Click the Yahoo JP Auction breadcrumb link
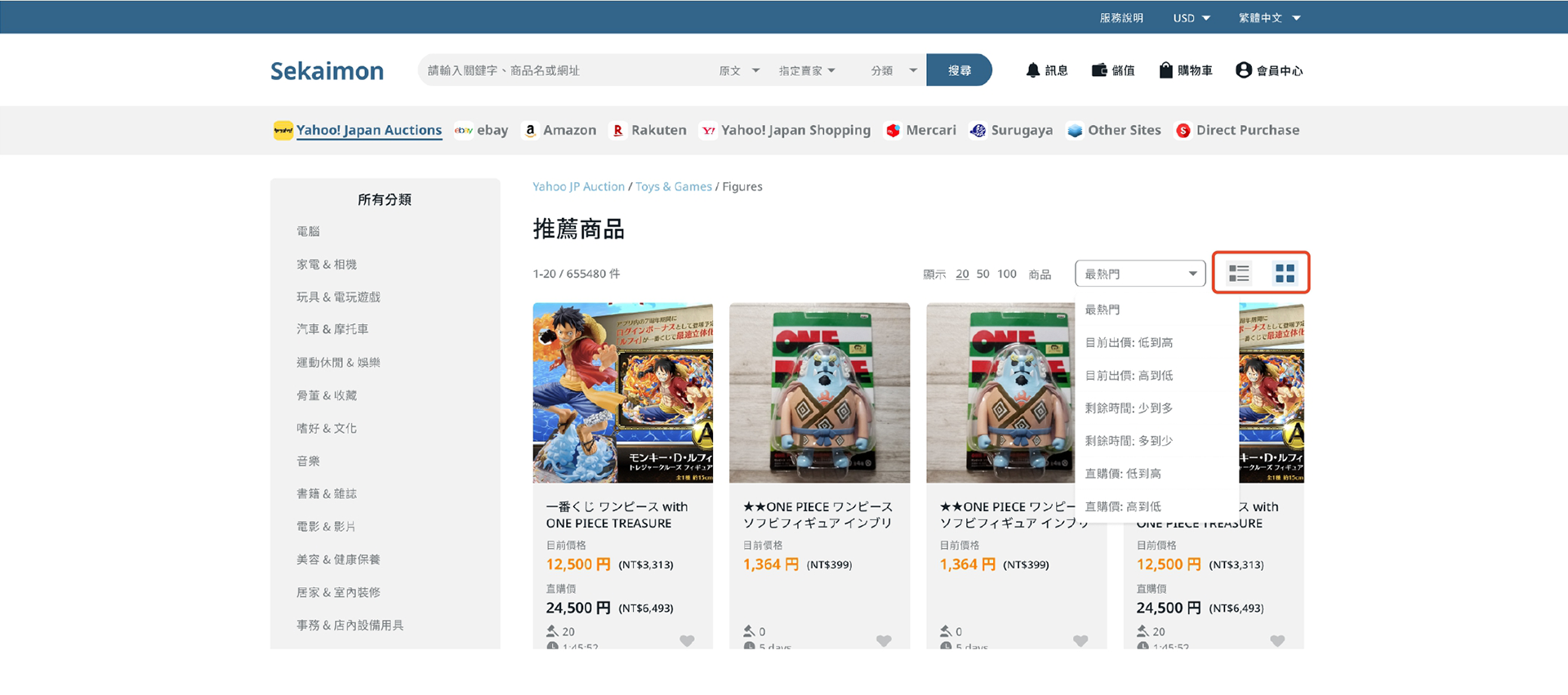Viewport: 1568px width, 695px height. click(x=578, y=186)
